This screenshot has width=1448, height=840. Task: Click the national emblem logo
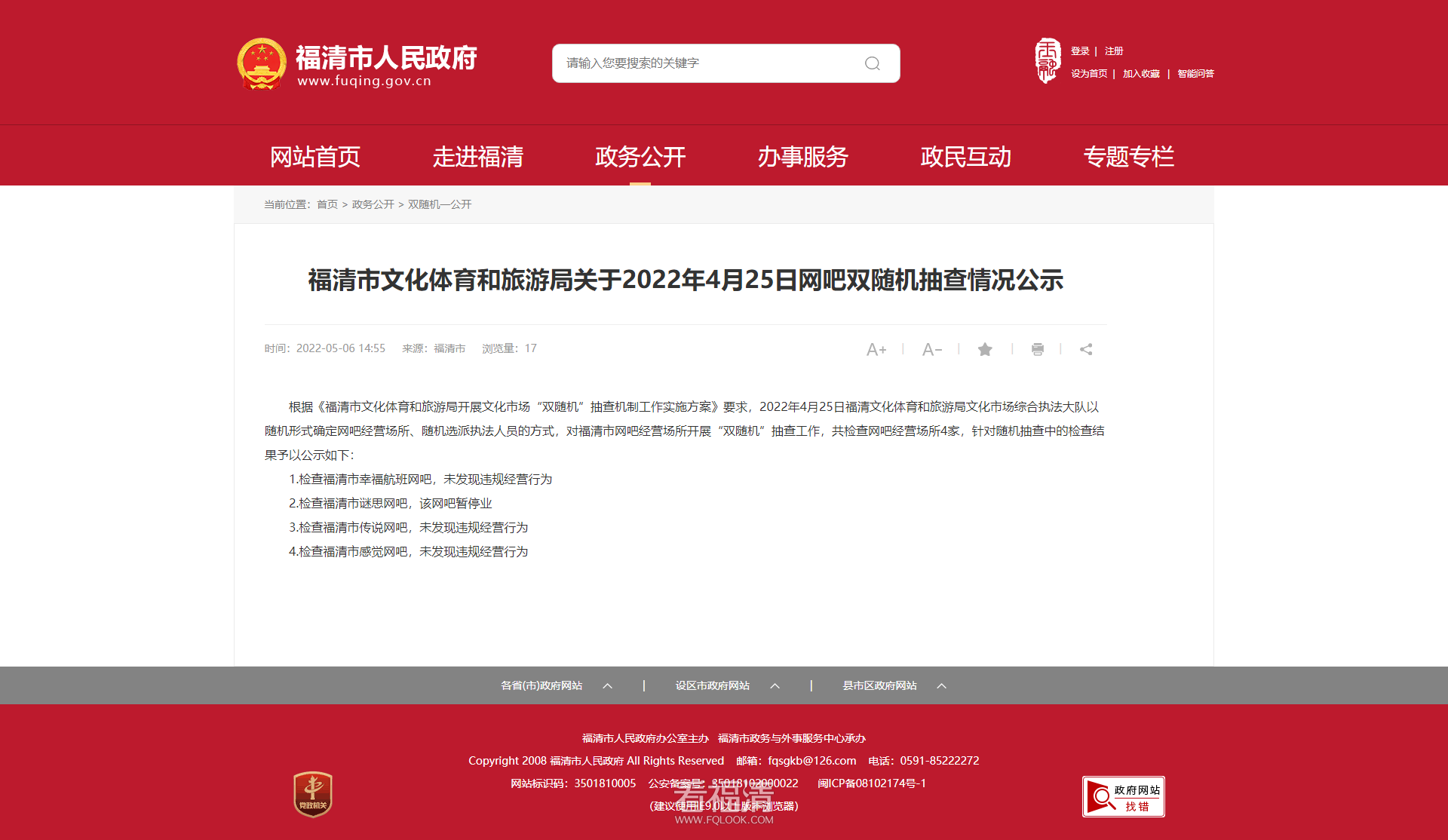click(262, 63)
